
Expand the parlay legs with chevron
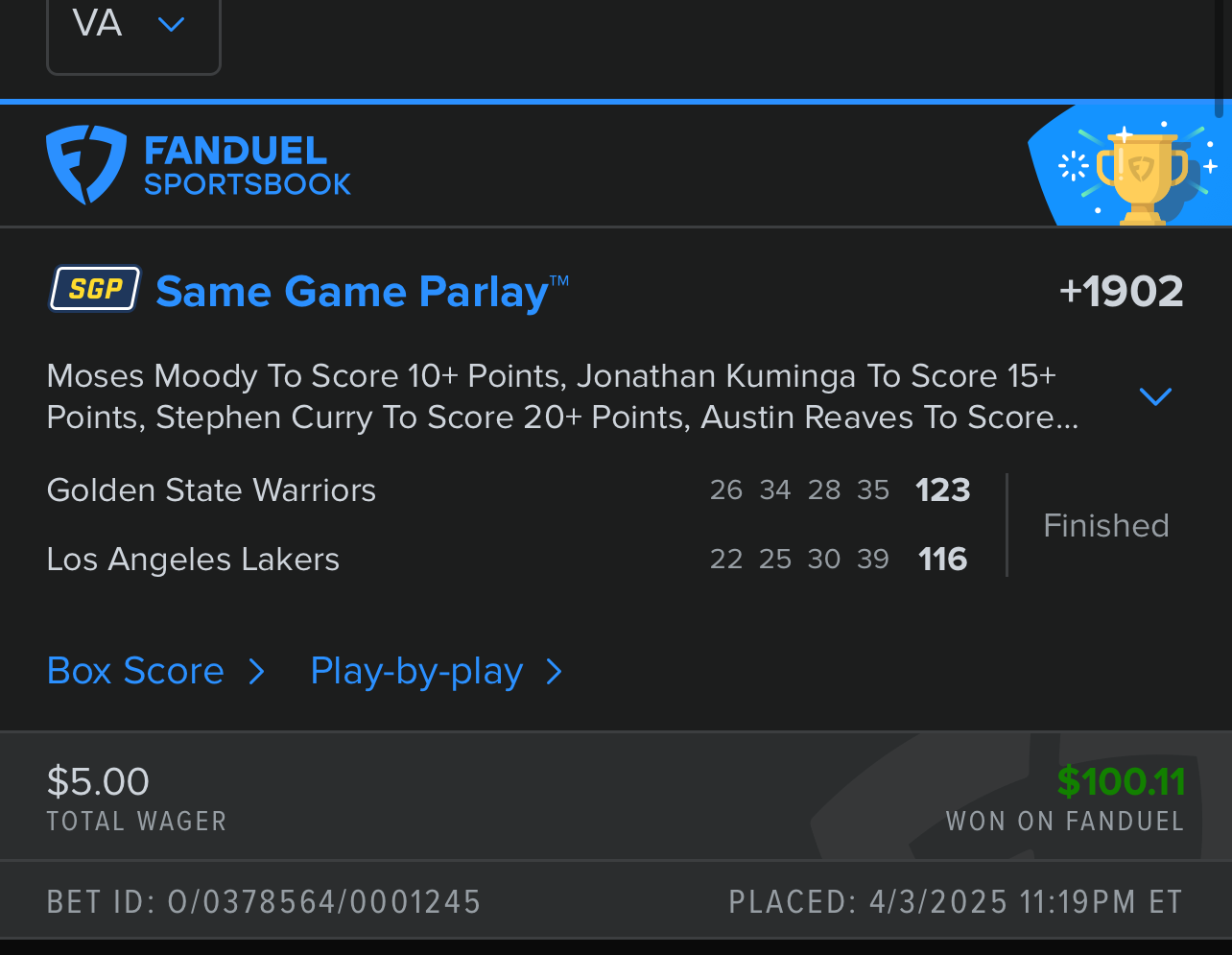pos(1155,396)
